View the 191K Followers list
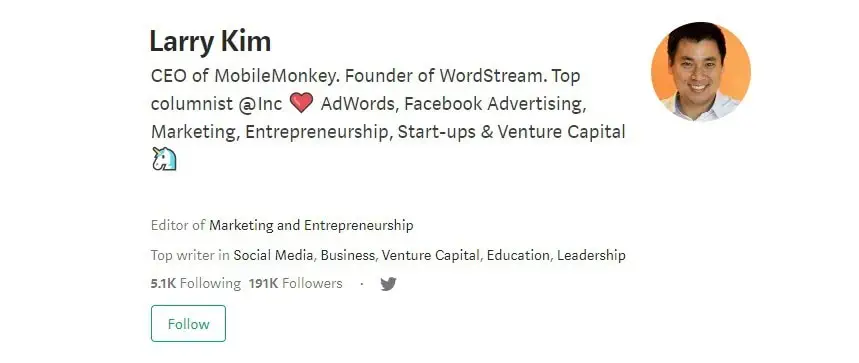Viewport: 859px width, 363px height. pos(295,284)
